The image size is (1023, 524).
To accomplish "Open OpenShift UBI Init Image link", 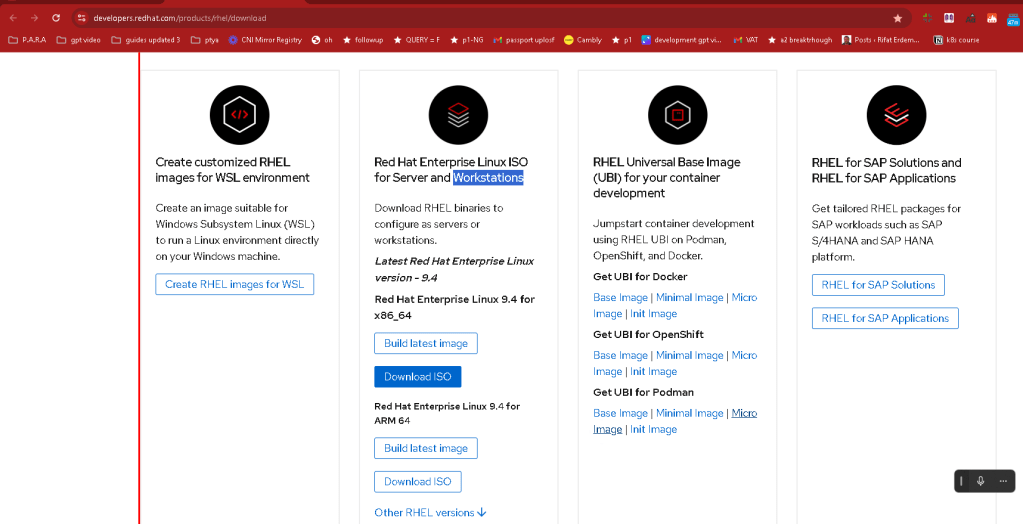I will (x=653, y=372).
